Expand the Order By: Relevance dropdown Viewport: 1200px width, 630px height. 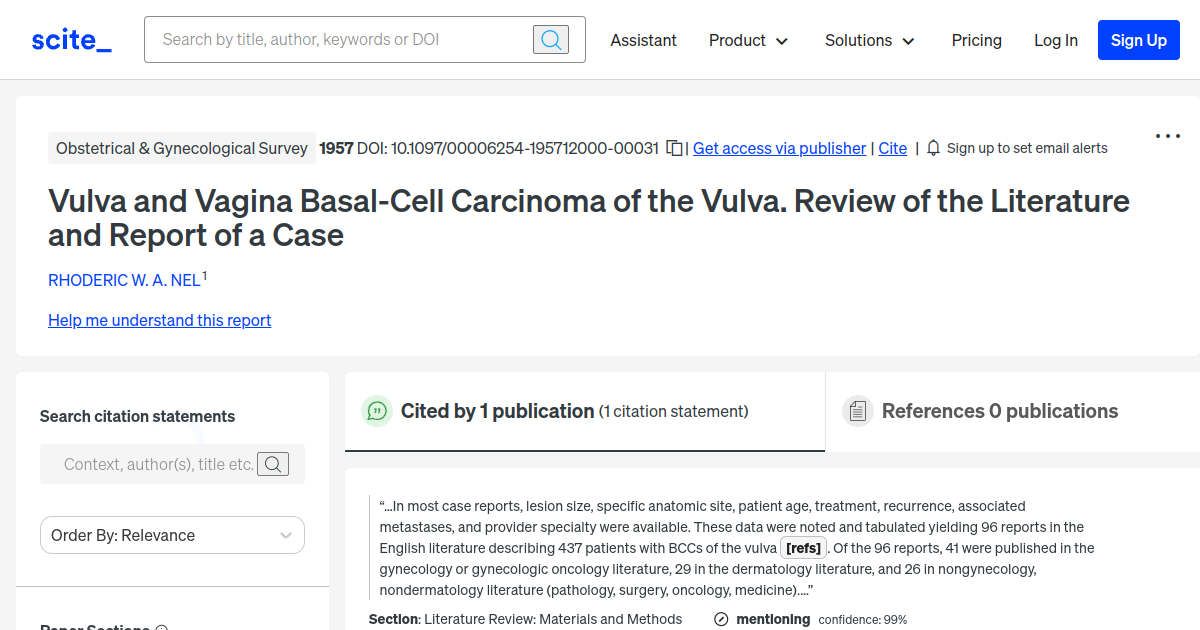[x=171, y=535]
